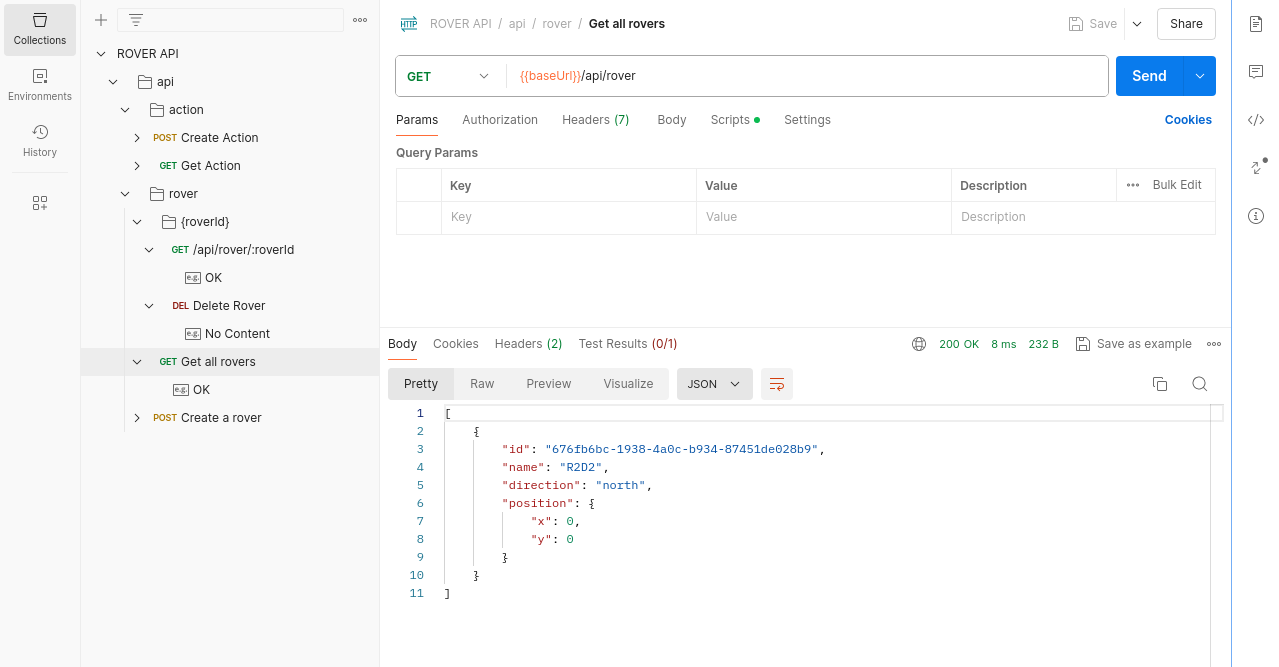Open the request info icon in right sidebar
Viewport: 1279px width, 667px height.
click(x=1256, y=216)
